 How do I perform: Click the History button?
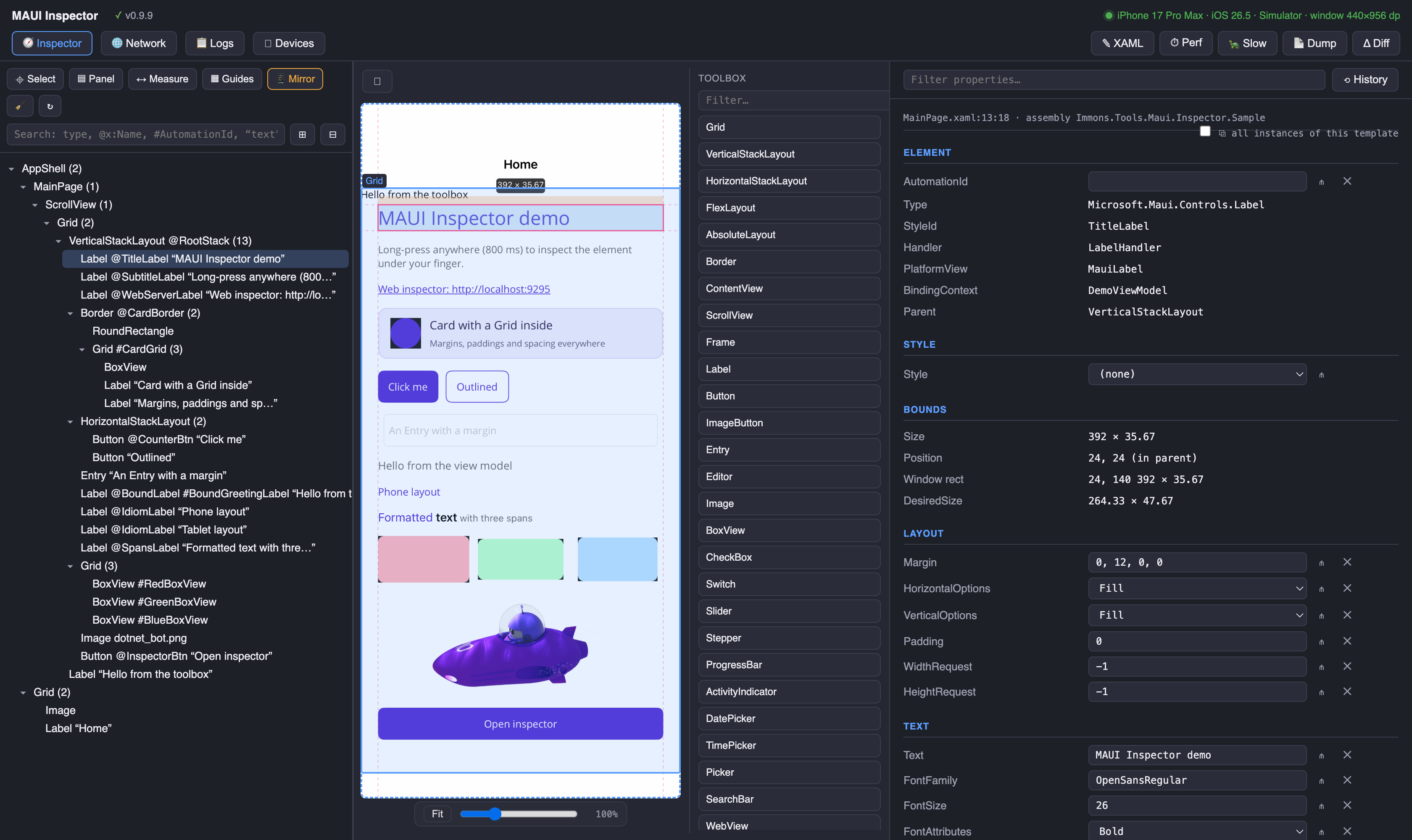[1365, 80]
